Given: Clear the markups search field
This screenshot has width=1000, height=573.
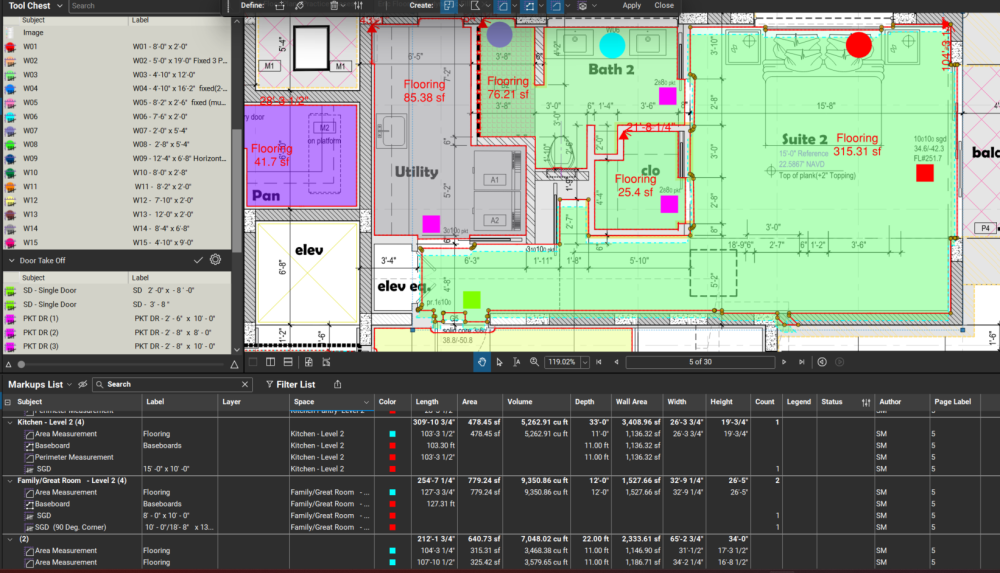Looking at the screenshot, I should 245,384.
